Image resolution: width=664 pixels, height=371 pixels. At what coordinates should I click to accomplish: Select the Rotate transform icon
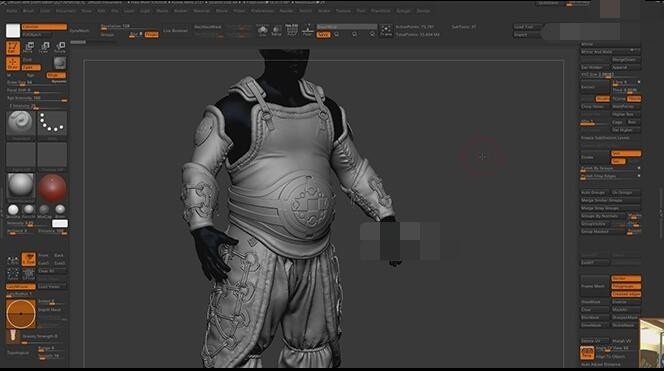(x=60, y=47)
